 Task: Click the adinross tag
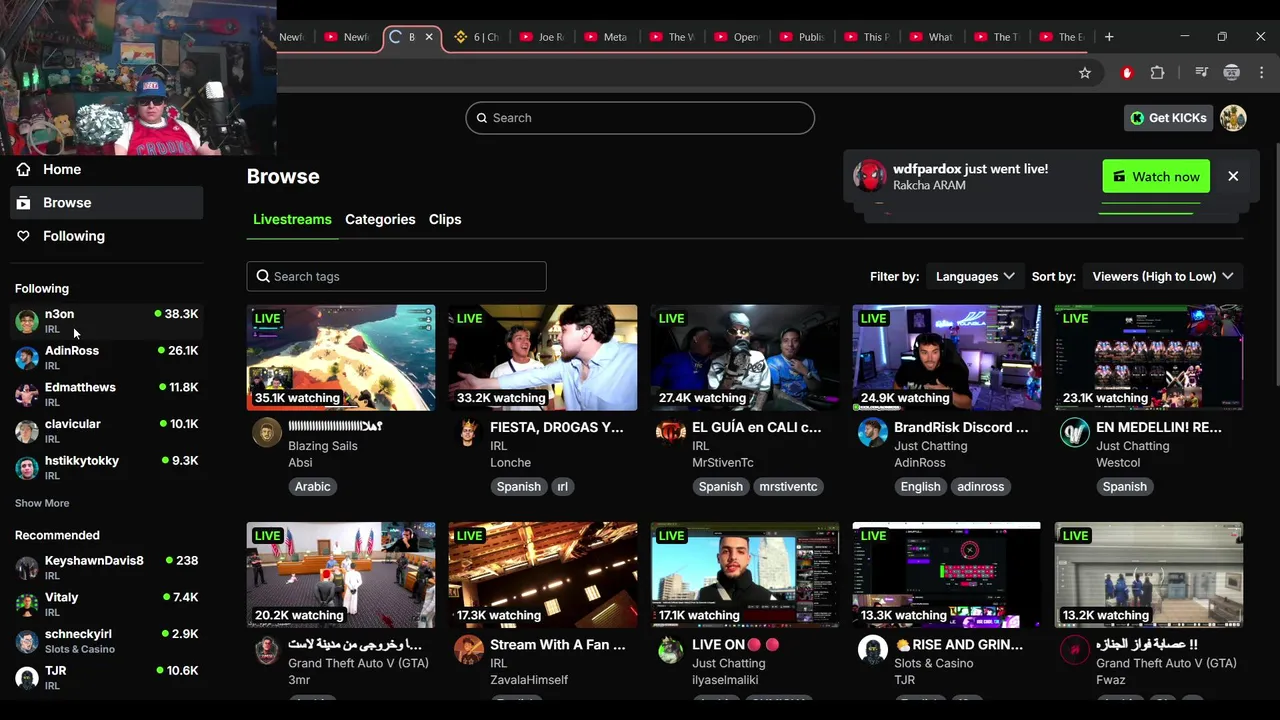(x=980, y=487)
